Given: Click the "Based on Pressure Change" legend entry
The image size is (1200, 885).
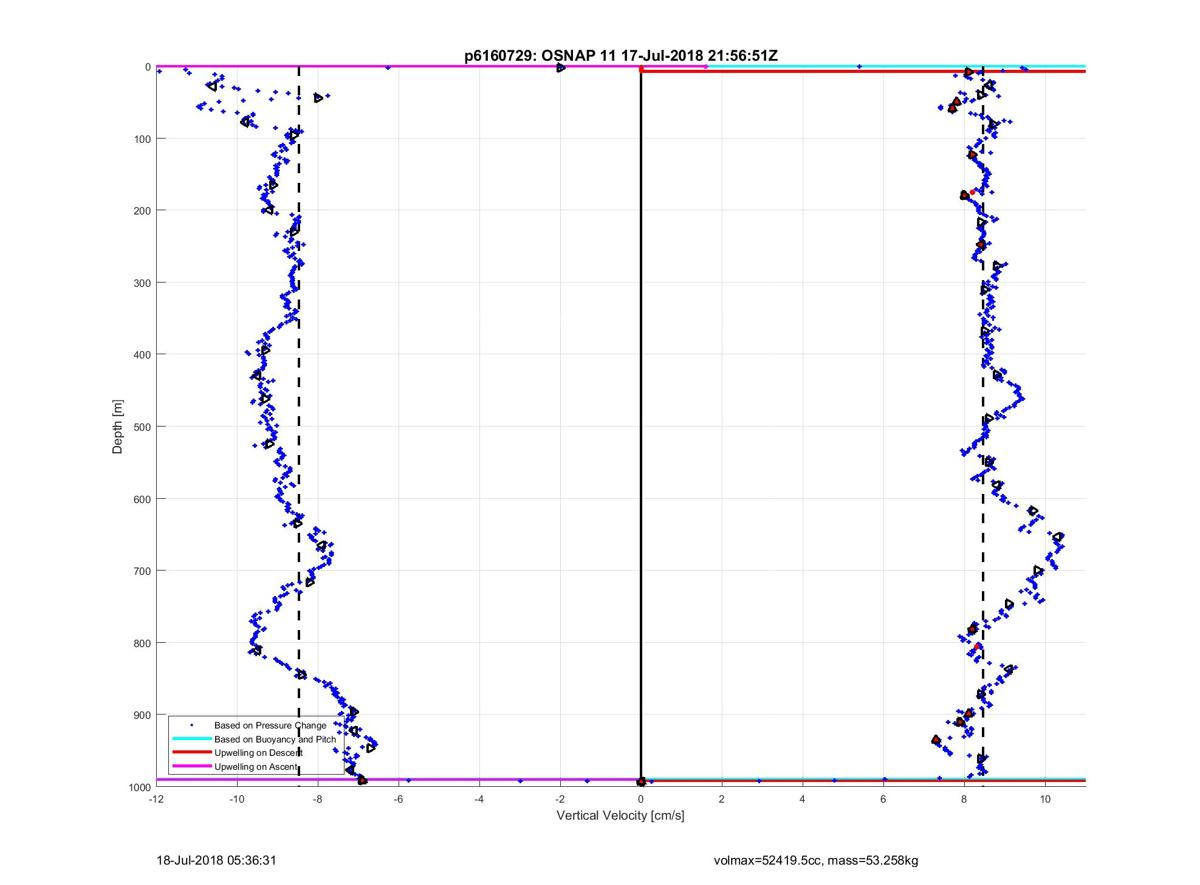Looking at the screenshot, I should pos(270,725).
